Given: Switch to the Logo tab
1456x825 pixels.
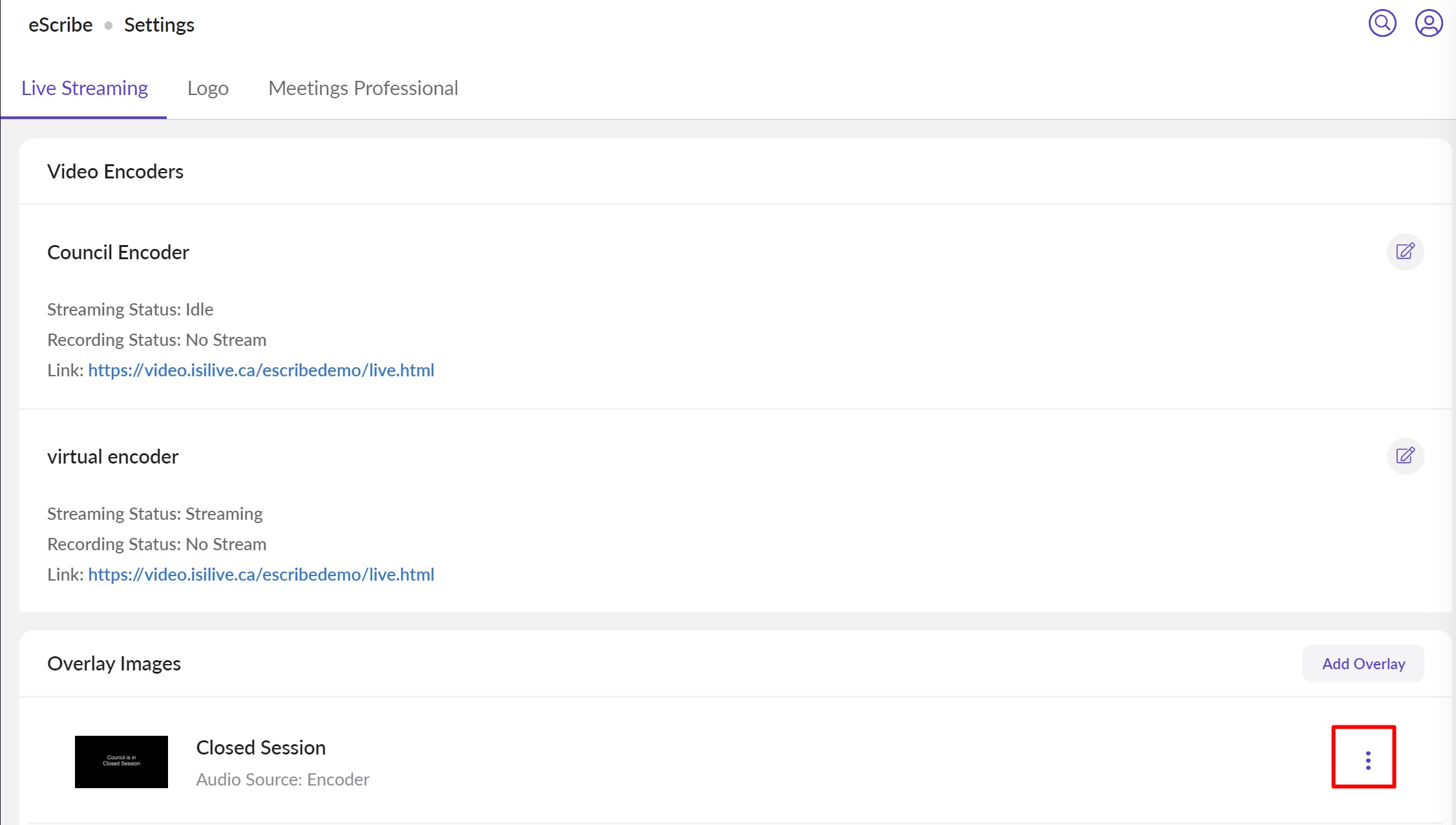Looking at the screenshot, I should (x=208, y=88).
